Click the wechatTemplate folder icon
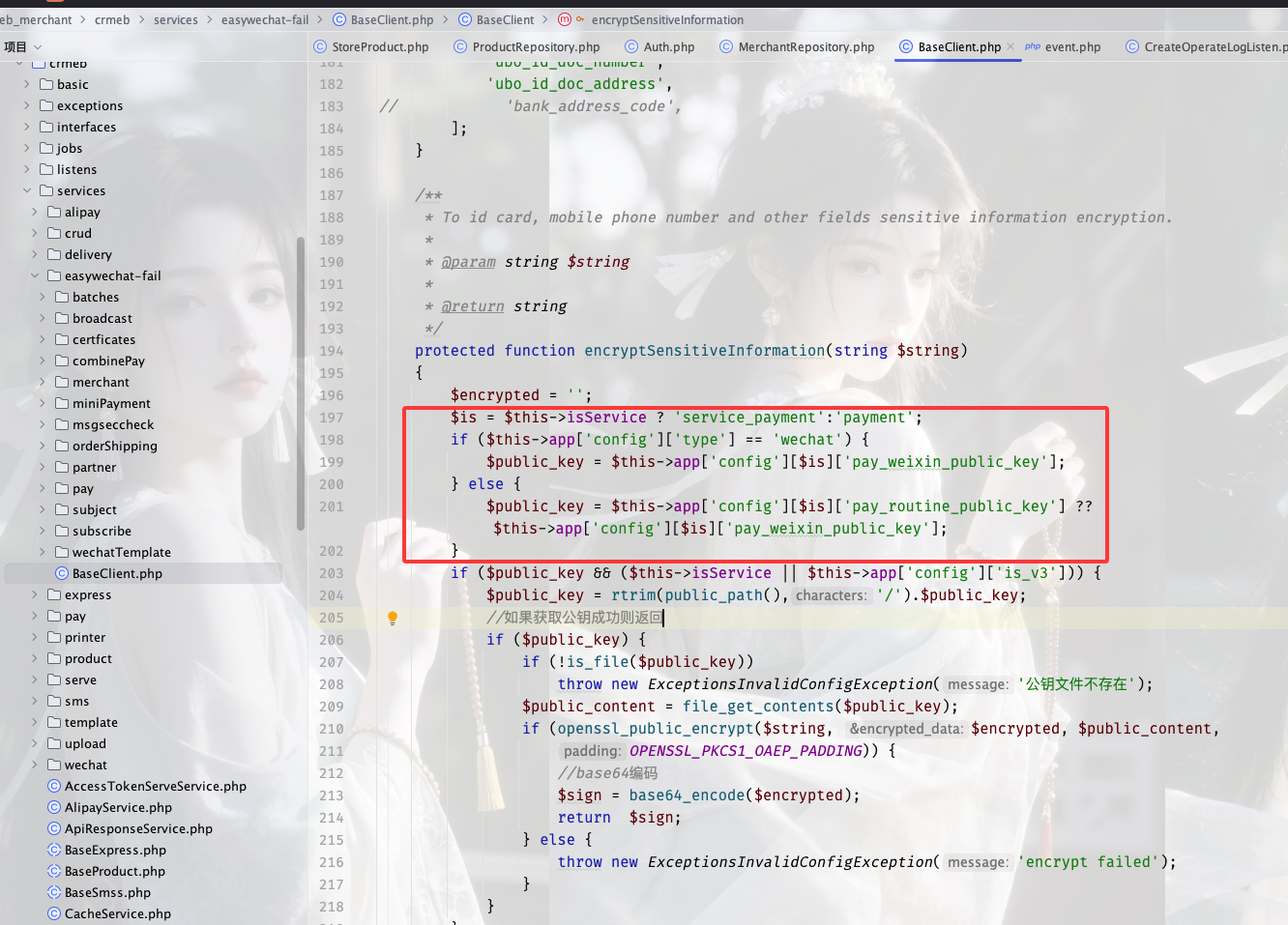The width and height of the screenshot is (1288, 925). 62,552
